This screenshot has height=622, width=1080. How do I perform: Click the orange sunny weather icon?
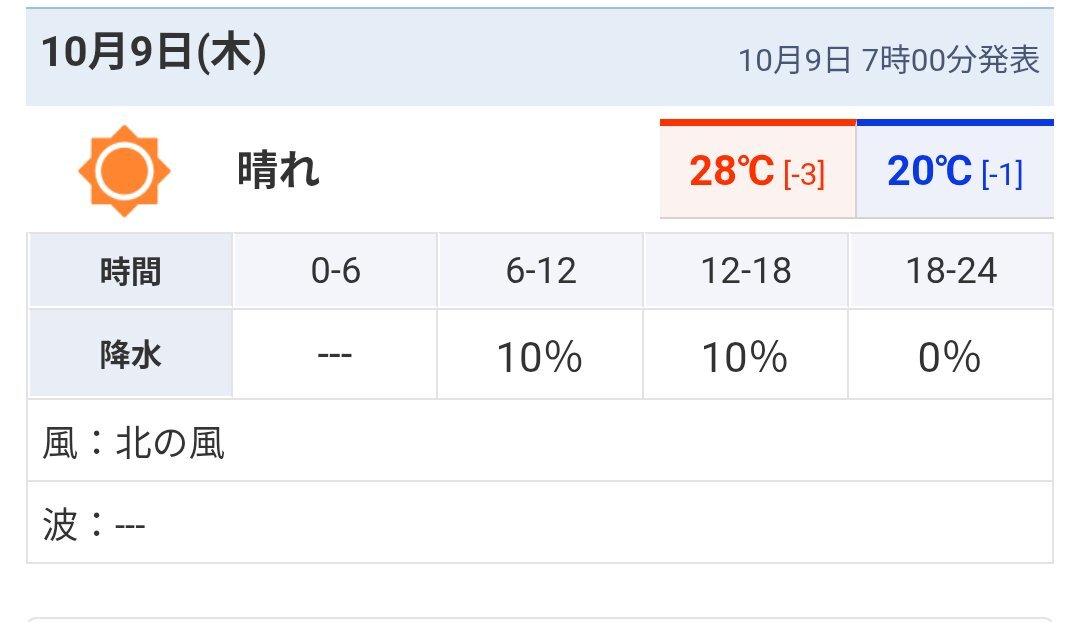(124, 171)
